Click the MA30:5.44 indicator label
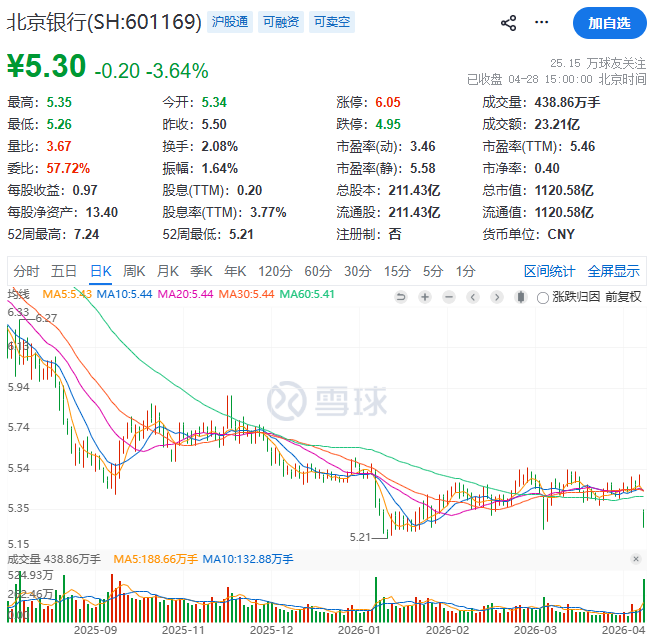This screenshot has height=639, width=653. (x=247, y=294)
